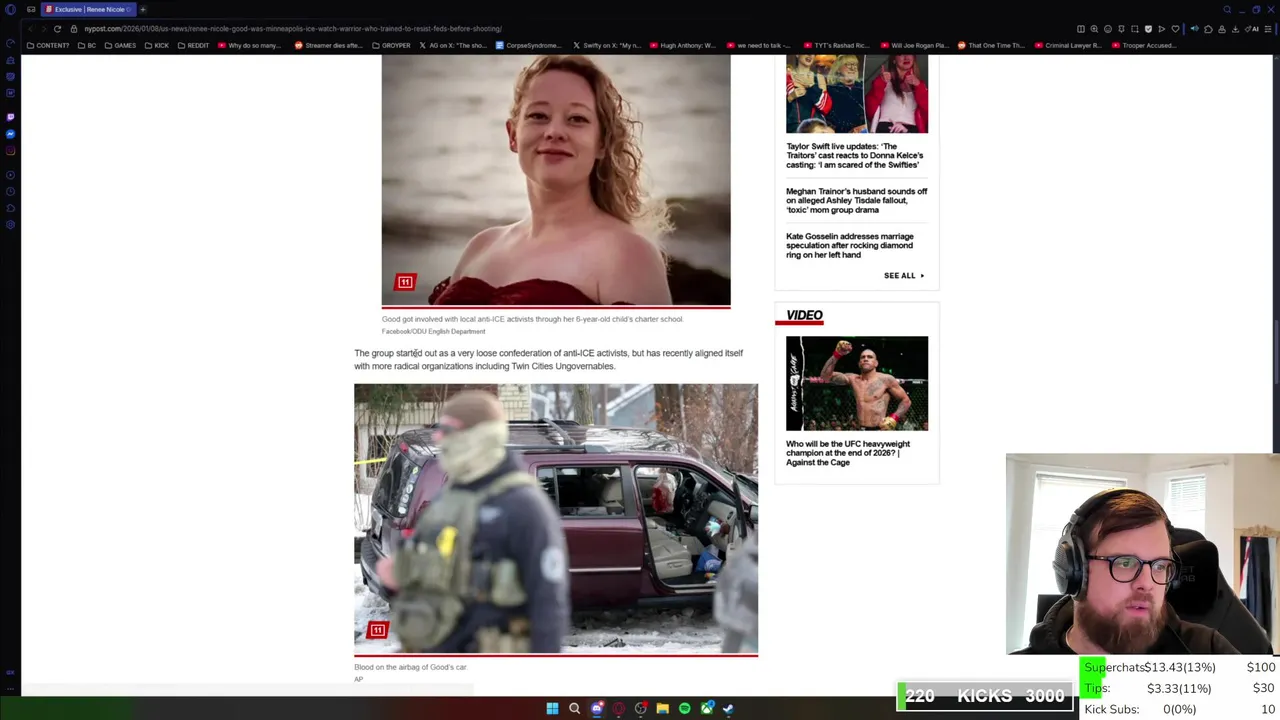Image resolution: width=1280 pixels, height=720 pixels.
Task: Open 'Who will be the UFC heavyweight champion' link
Action: [x=848, y=453]
